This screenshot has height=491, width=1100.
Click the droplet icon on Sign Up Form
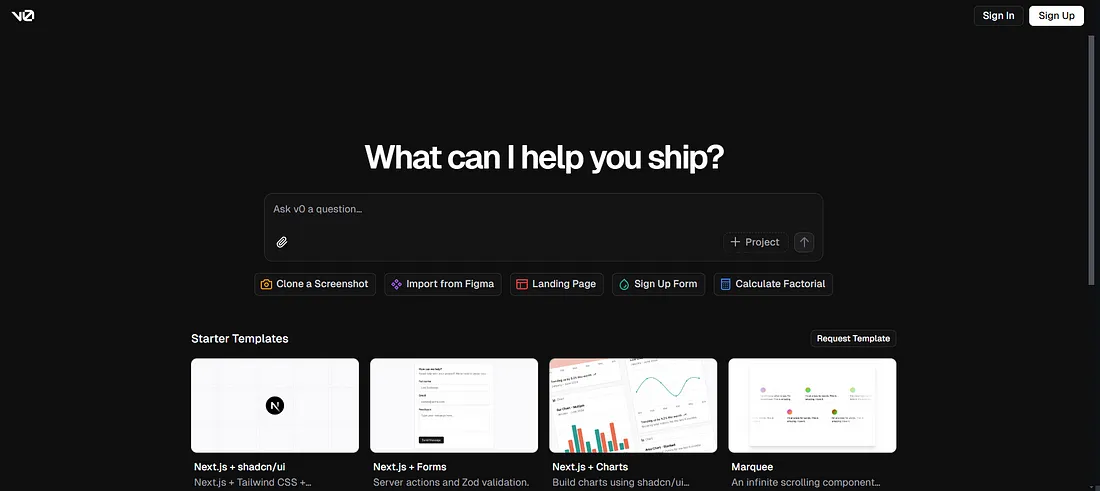pos(624,284)
